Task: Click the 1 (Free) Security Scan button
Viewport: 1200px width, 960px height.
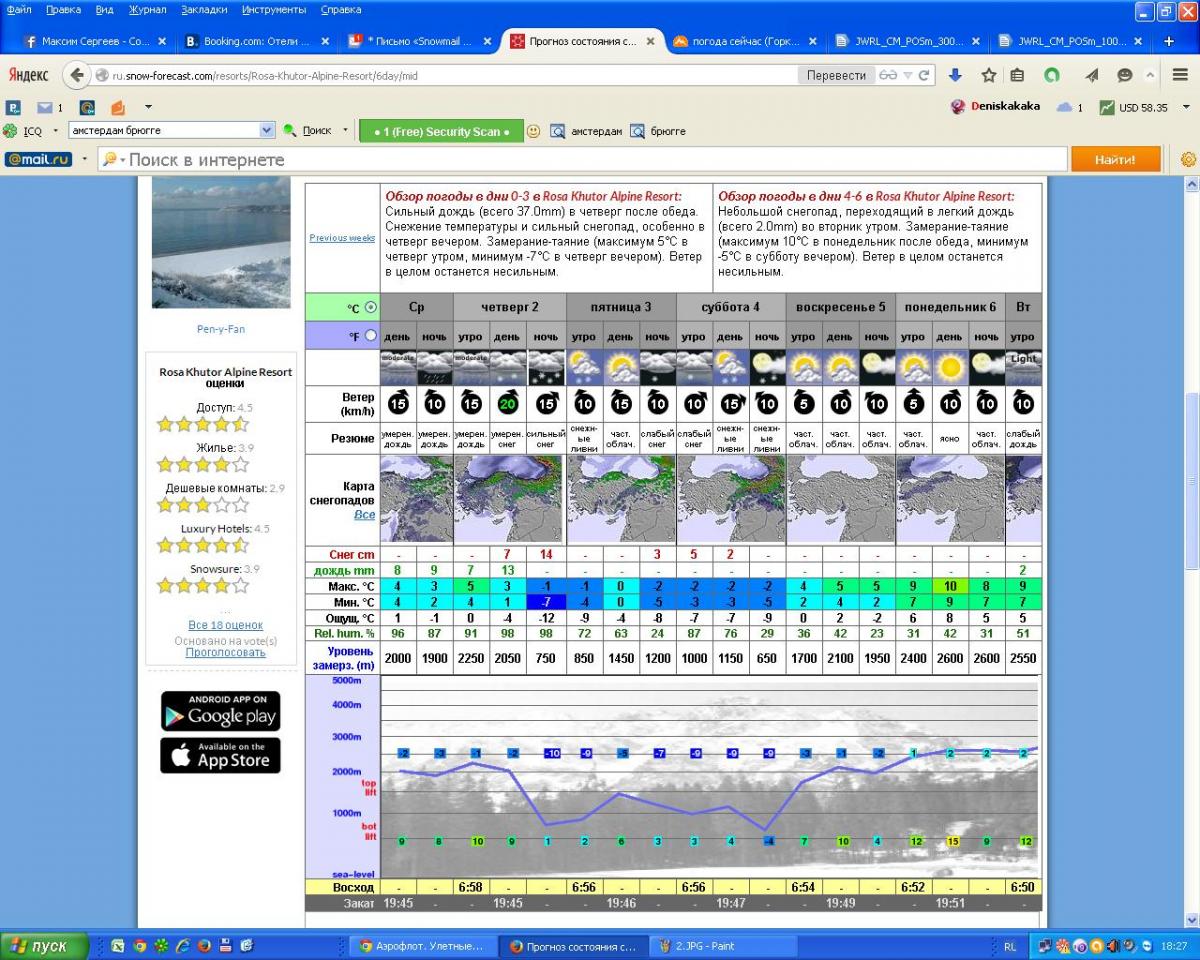Action: 441,131
